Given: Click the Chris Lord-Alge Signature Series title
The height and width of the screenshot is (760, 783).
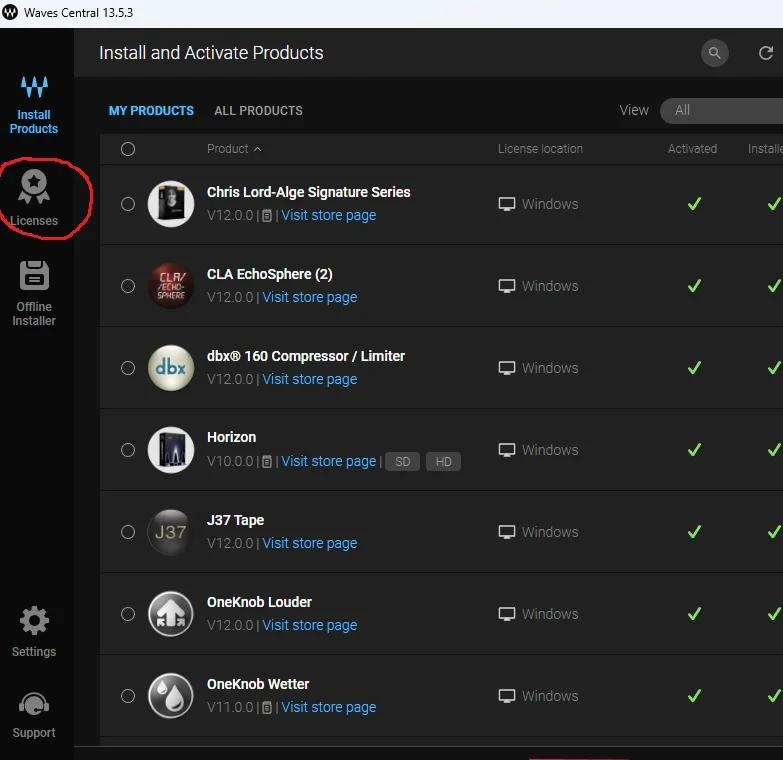Looking at the screenshot, I should pyautogui.click(x=309, y=192).
